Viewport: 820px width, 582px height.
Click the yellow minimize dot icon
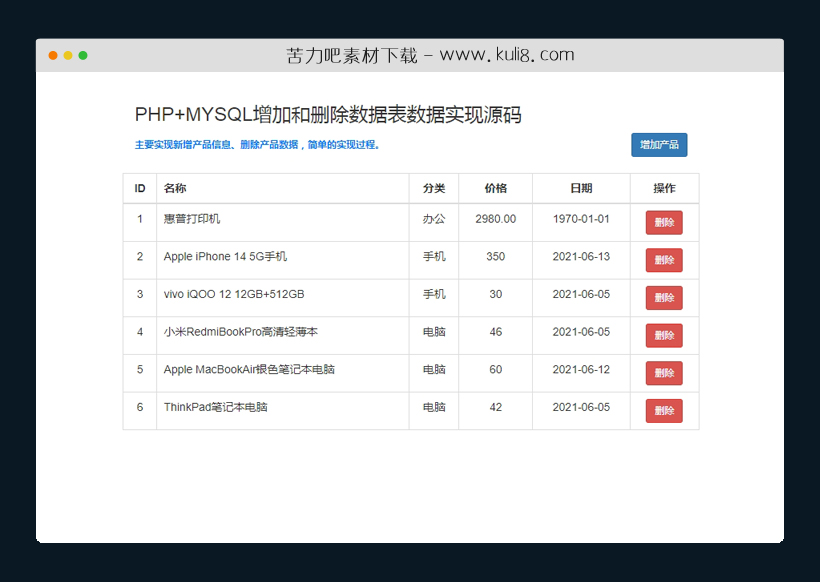68,55
